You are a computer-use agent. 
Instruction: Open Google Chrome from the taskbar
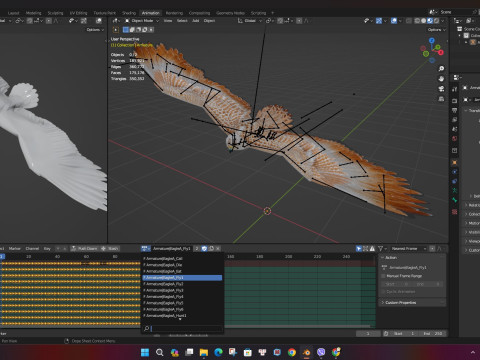(292, 352)
